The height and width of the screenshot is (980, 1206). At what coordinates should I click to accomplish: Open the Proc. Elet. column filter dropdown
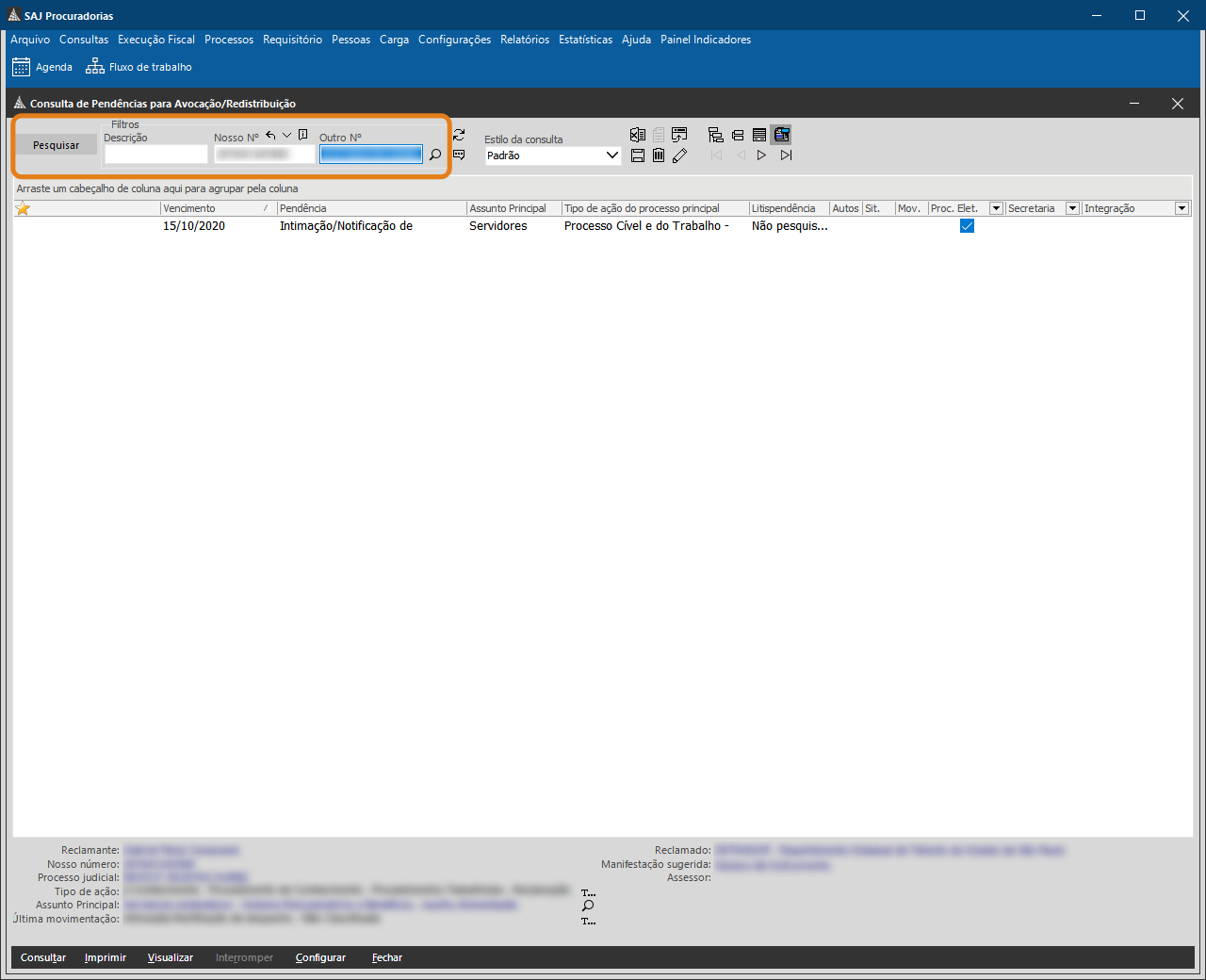coord(996,208)
